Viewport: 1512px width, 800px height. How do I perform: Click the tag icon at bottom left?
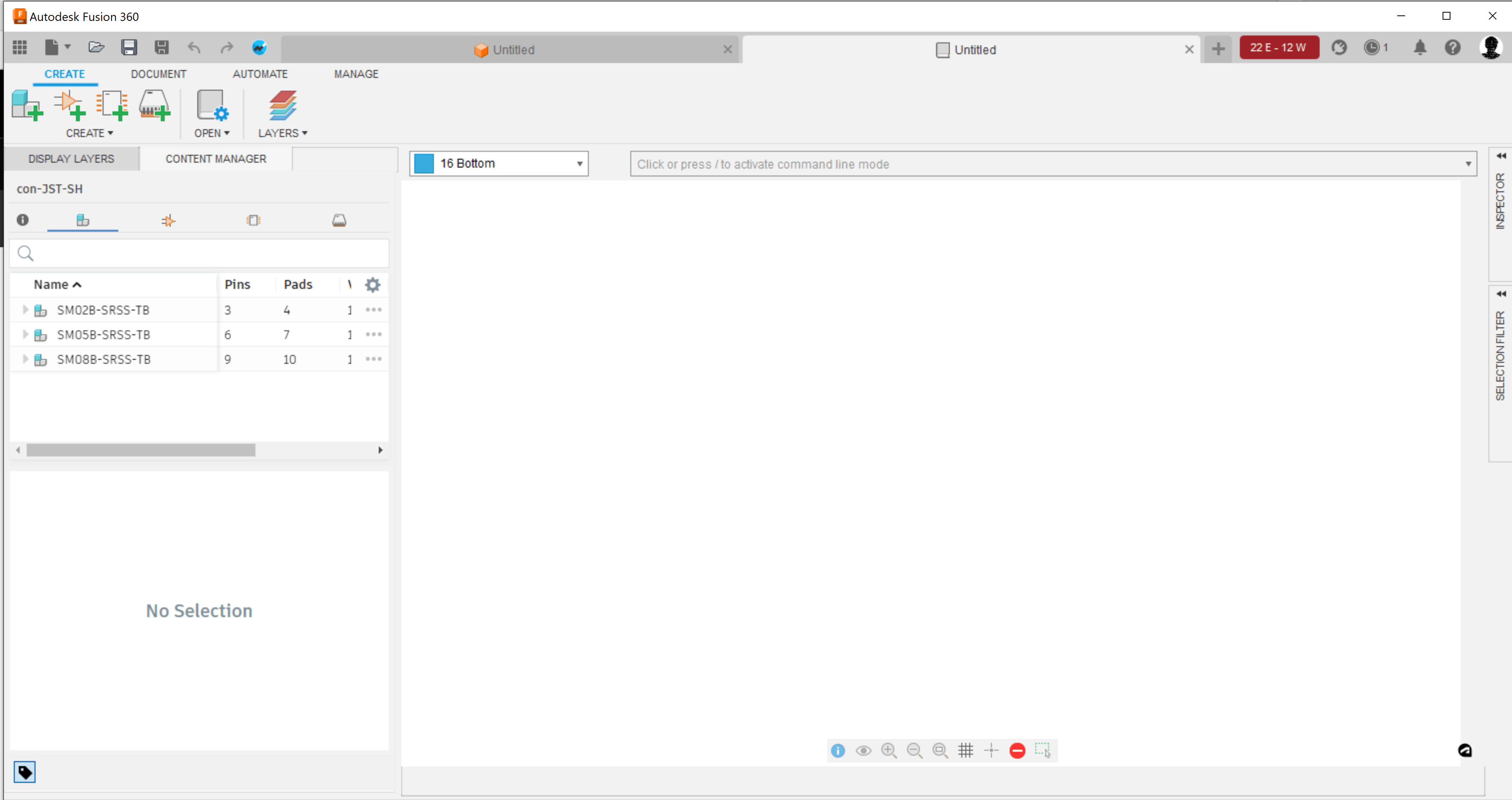click(24, 772)
